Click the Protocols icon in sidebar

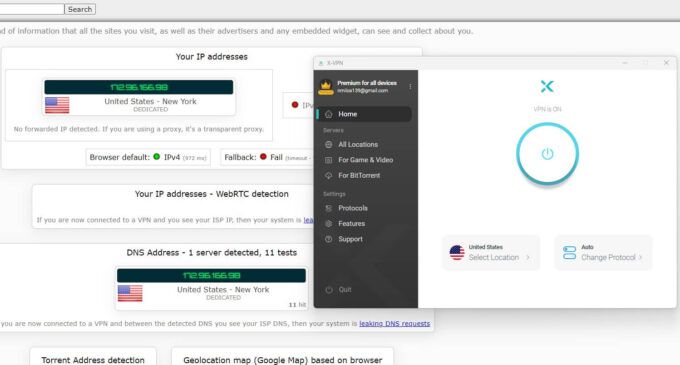tap(329, 208)
